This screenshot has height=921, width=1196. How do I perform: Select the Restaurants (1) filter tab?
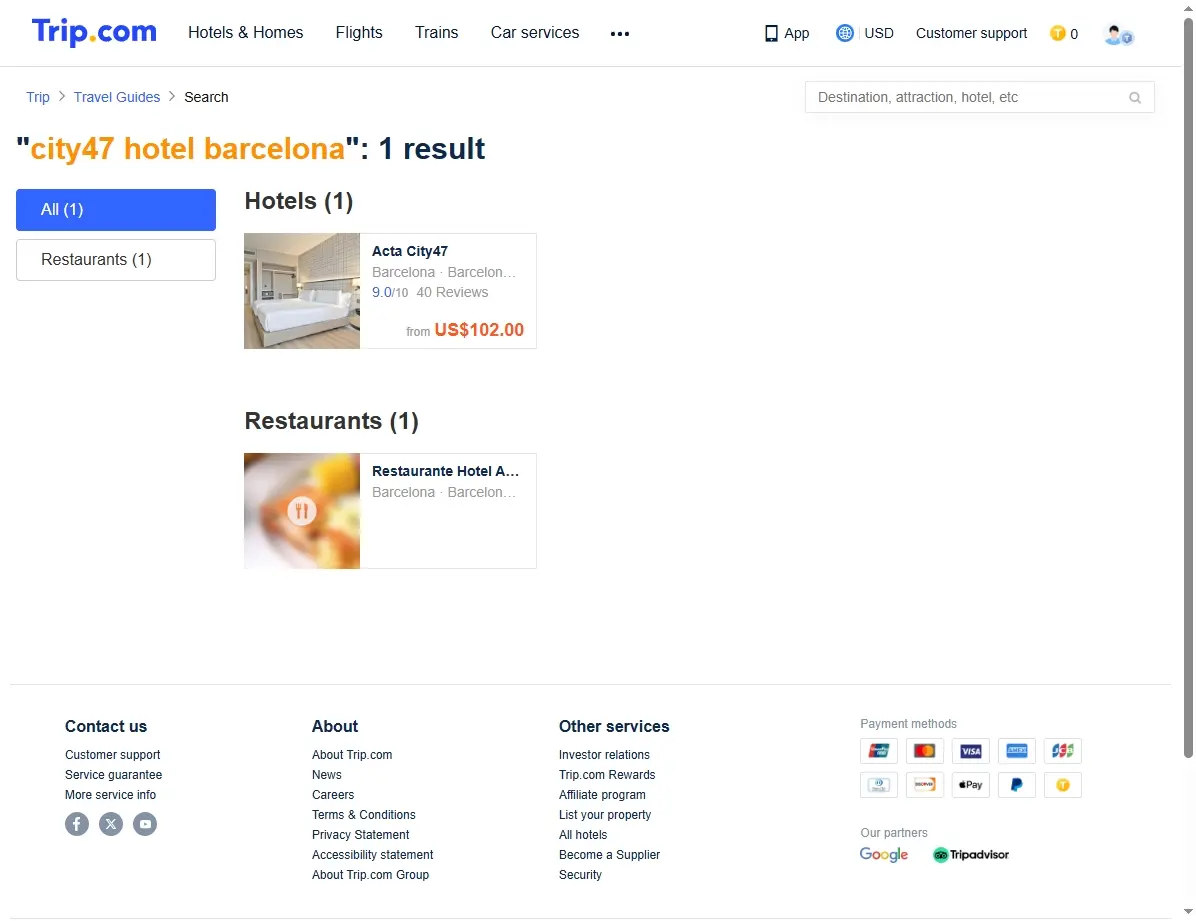pos(116,260)
